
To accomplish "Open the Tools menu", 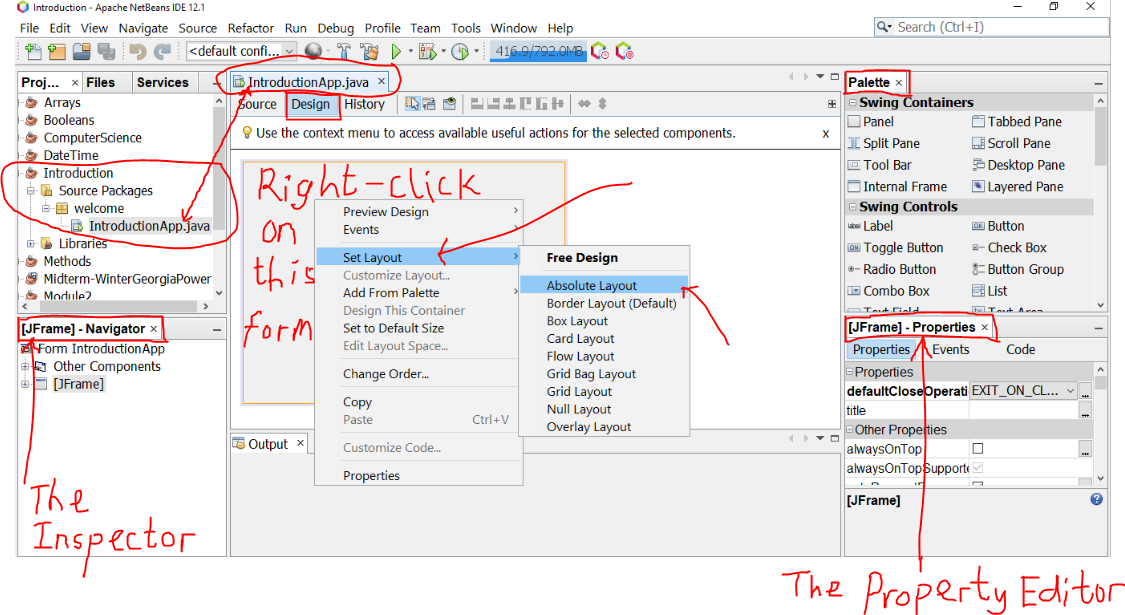I will click(466, 28).
